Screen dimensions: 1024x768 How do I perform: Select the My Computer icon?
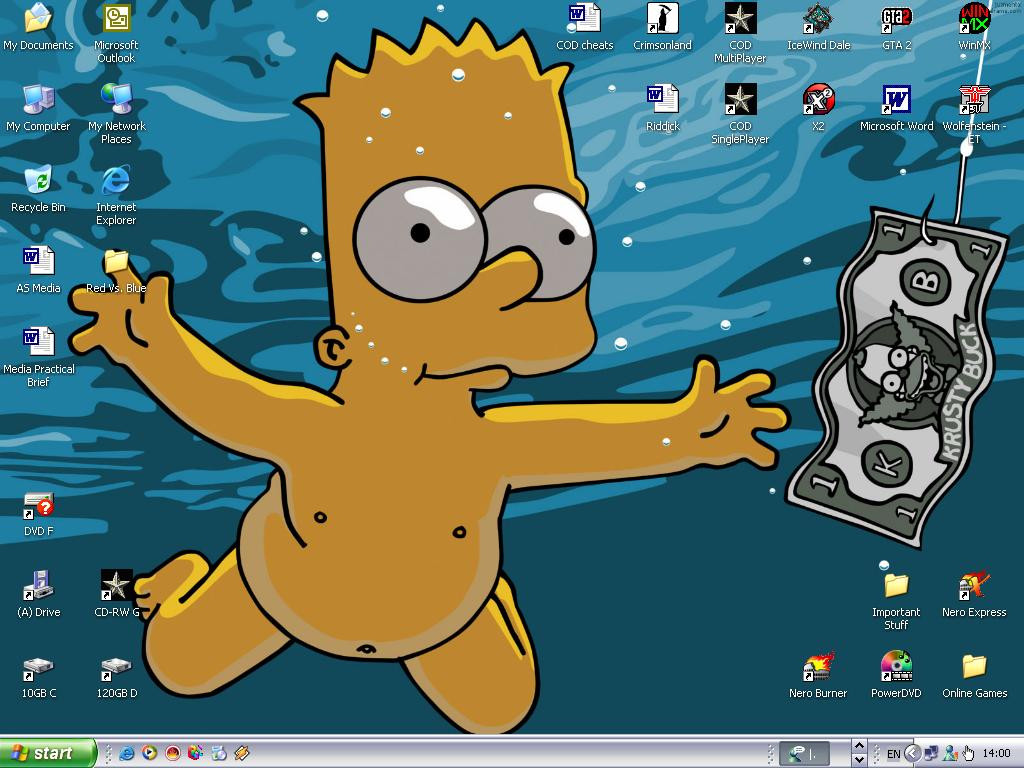38,108
